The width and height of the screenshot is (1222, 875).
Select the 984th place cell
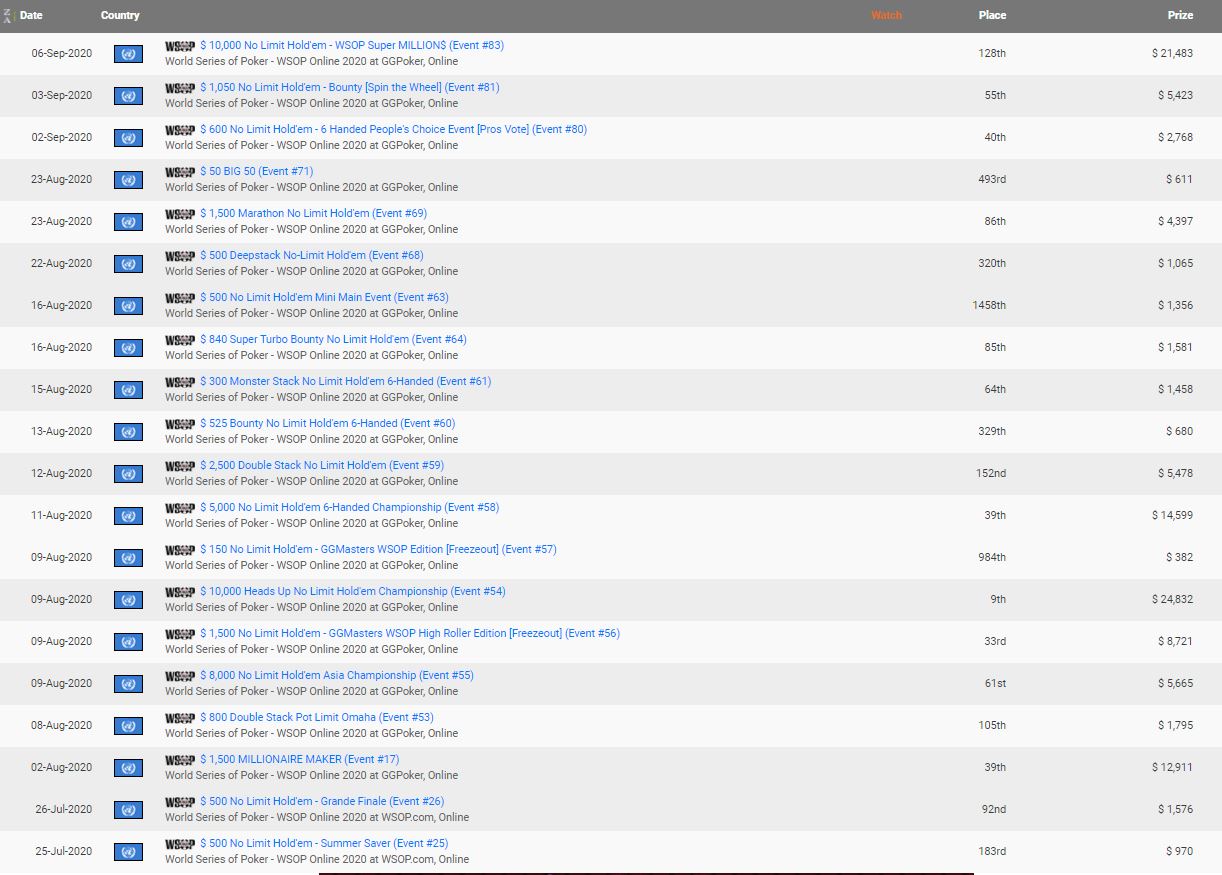pos(992,558)
